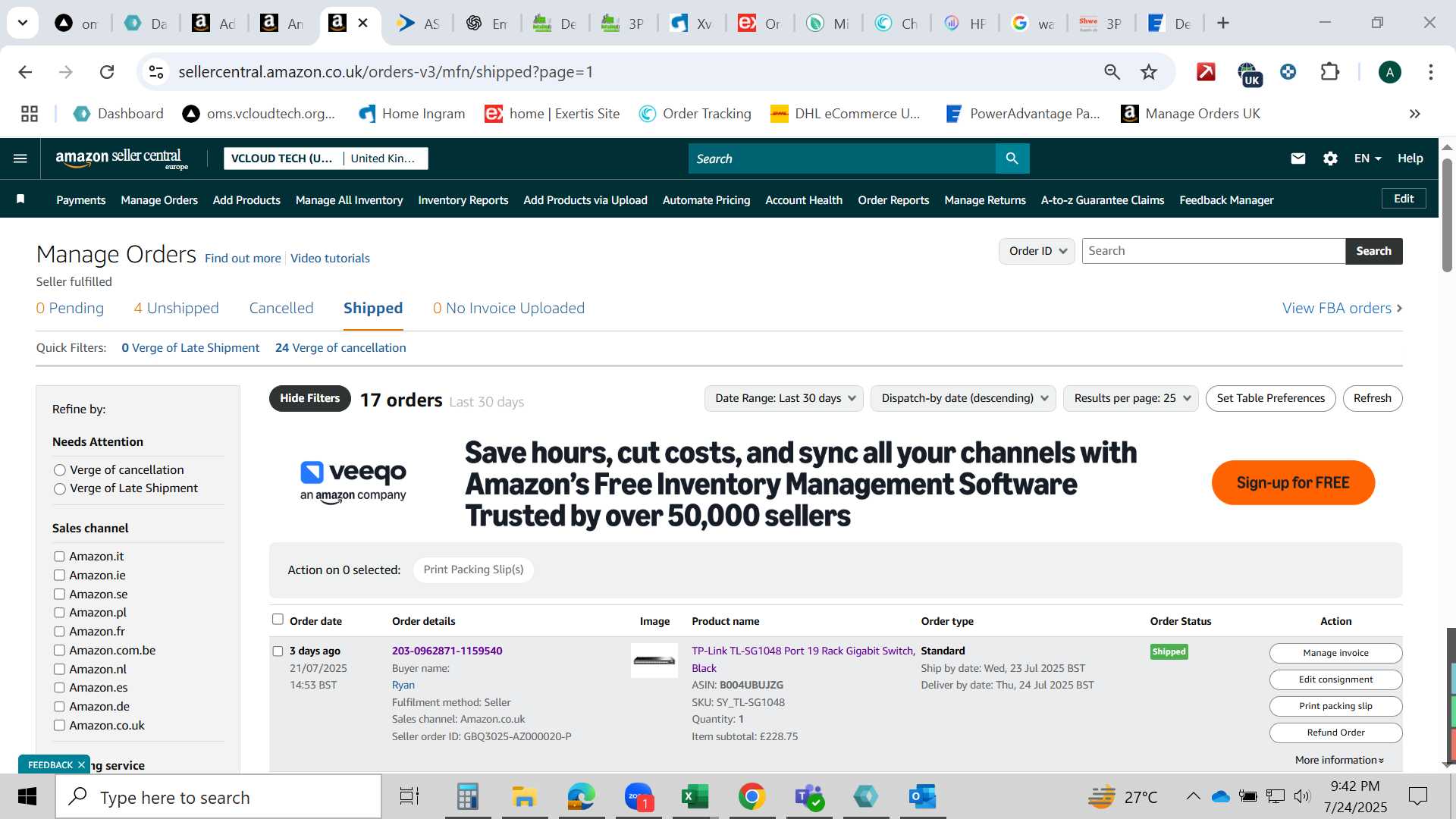Open the Results per page dropdown

pyautogui.click(x=1131, y=398)
